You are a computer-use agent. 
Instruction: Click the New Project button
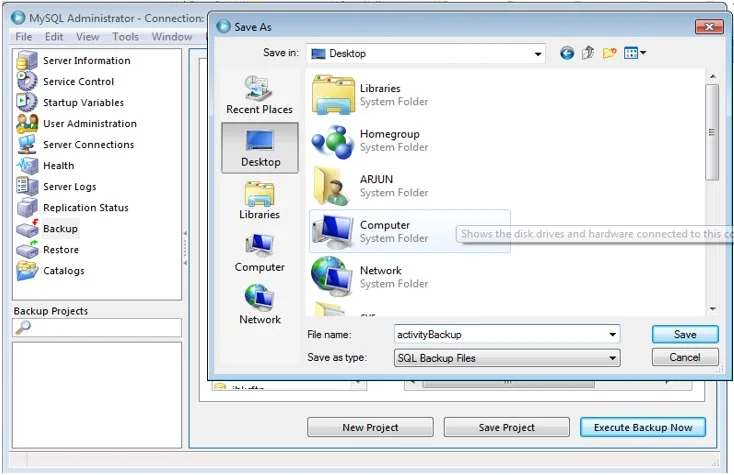pyautogui.click(x=370, y=427)
